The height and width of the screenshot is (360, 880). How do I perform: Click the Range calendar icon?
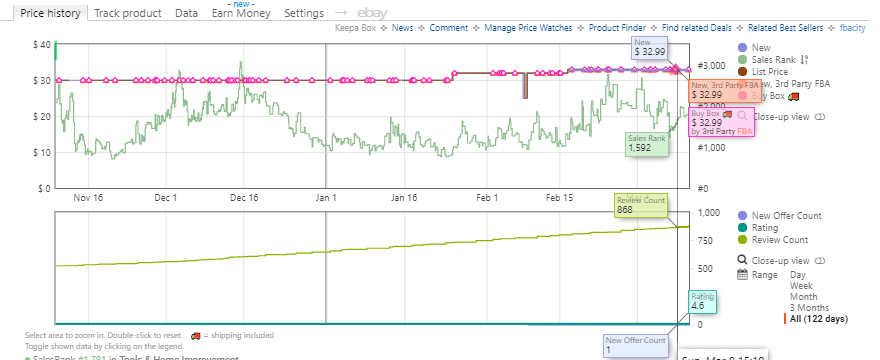pos(742,275)
